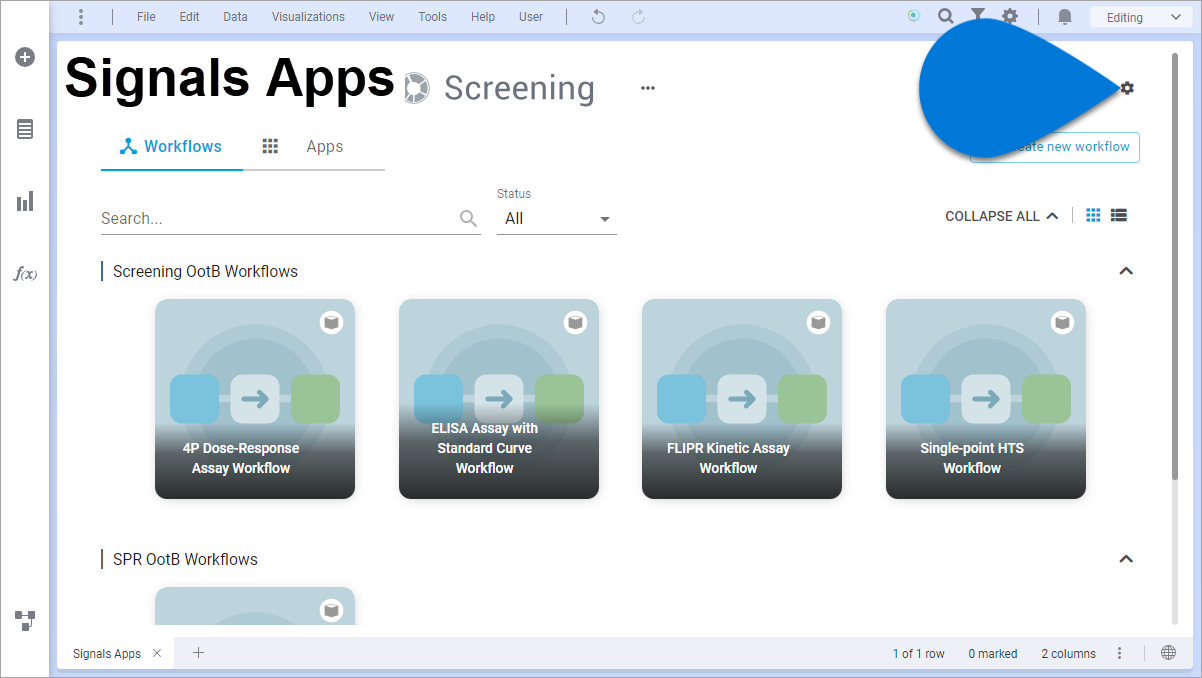
Task: Click the box badge on 4P Dose-Response card
Action: coord(331,322)
